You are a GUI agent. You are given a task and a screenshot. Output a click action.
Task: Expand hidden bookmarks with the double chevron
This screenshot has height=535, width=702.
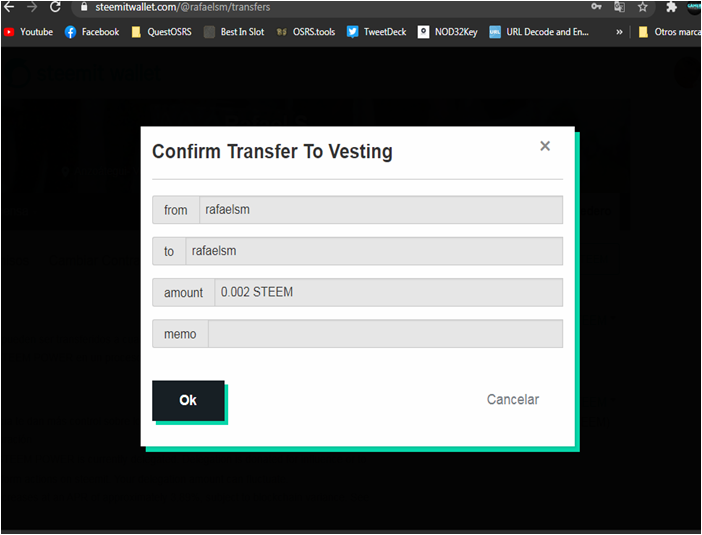pos(619,32)
